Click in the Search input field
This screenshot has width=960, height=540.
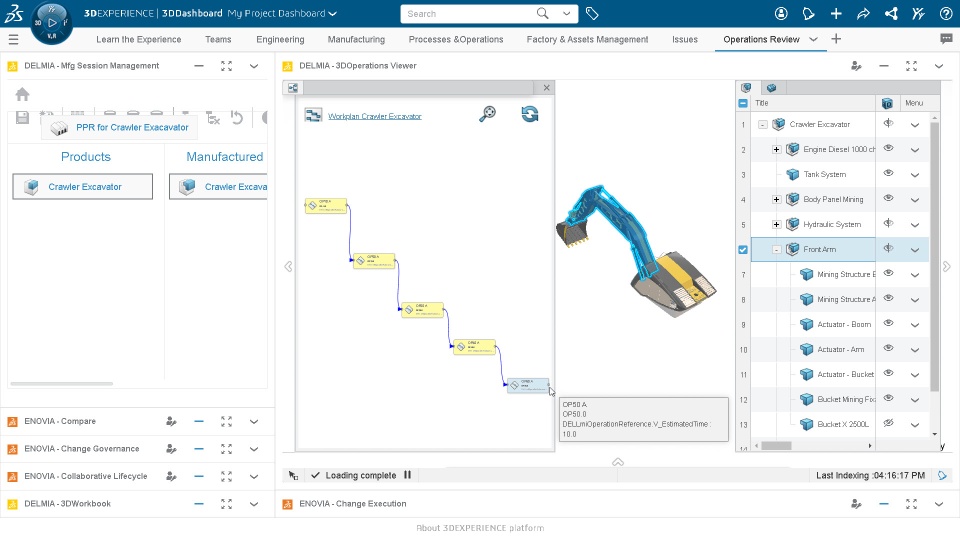[x=468, y=13]
